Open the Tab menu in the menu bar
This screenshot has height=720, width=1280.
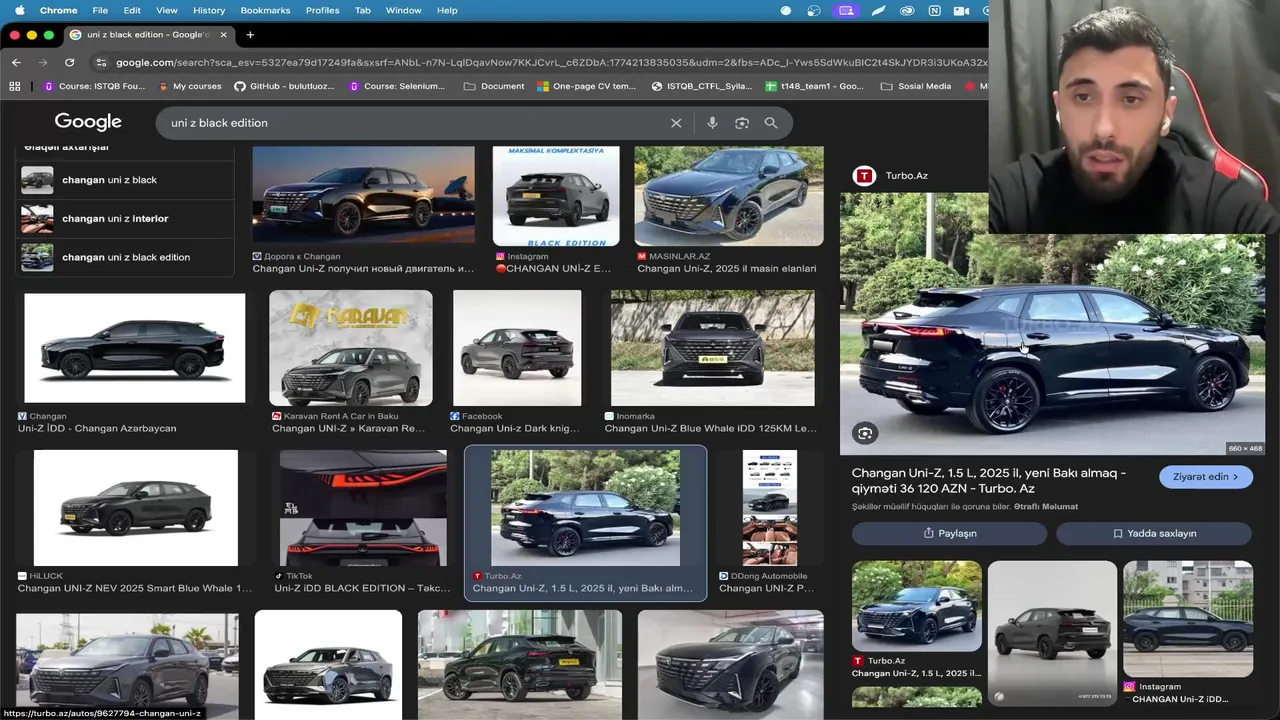click(x=363, y=10)
